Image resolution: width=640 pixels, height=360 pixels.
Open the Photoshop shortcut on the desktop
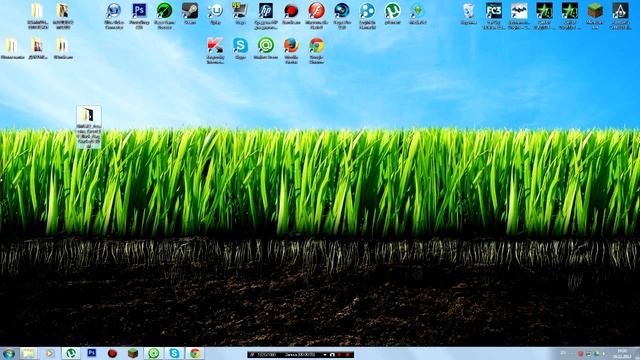(x=139, y=11)
